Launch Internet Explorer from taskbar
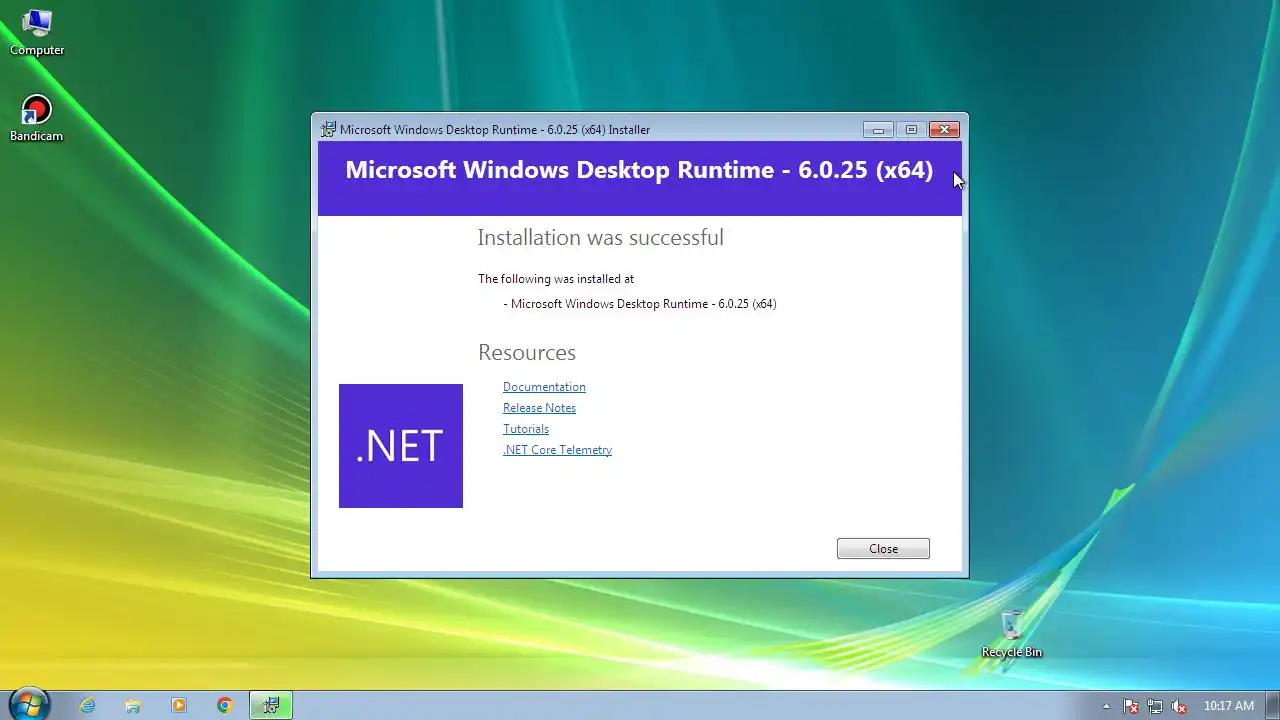Viewport: 1280px width, 720px height. point(88,705)
